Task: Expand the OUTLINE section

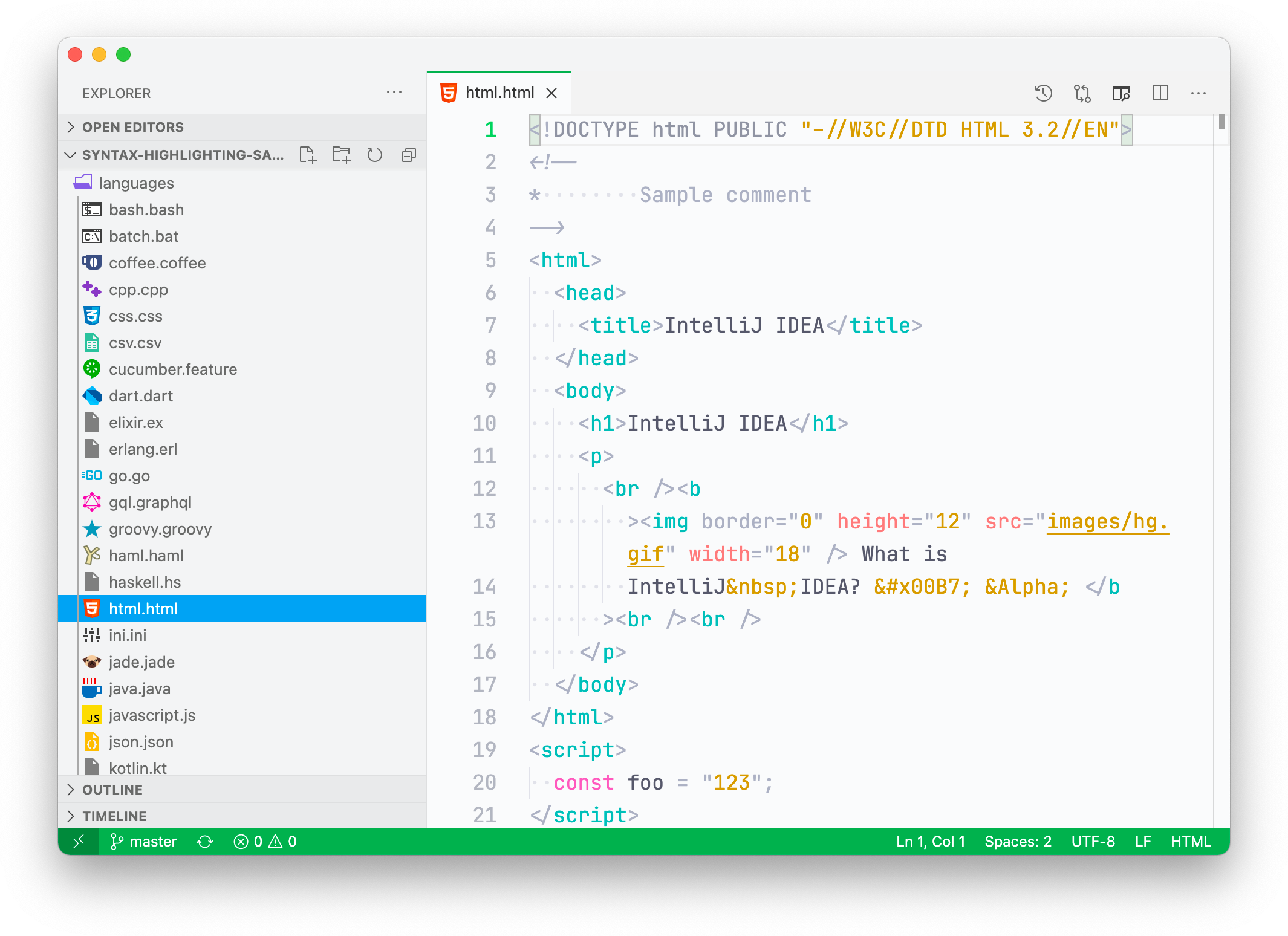Action: (111, 789)
